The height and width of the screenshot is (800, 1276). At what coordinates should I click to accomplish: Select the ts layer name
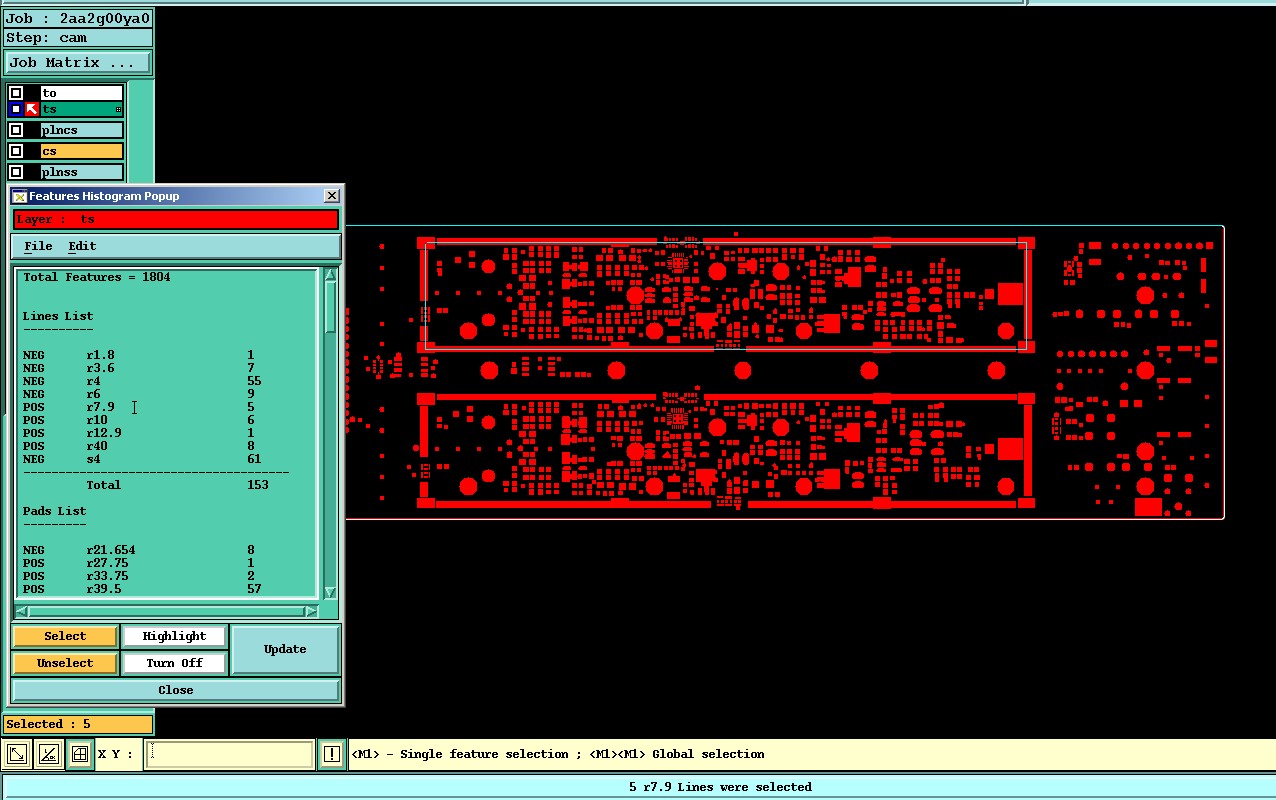(x=82, y=109)
